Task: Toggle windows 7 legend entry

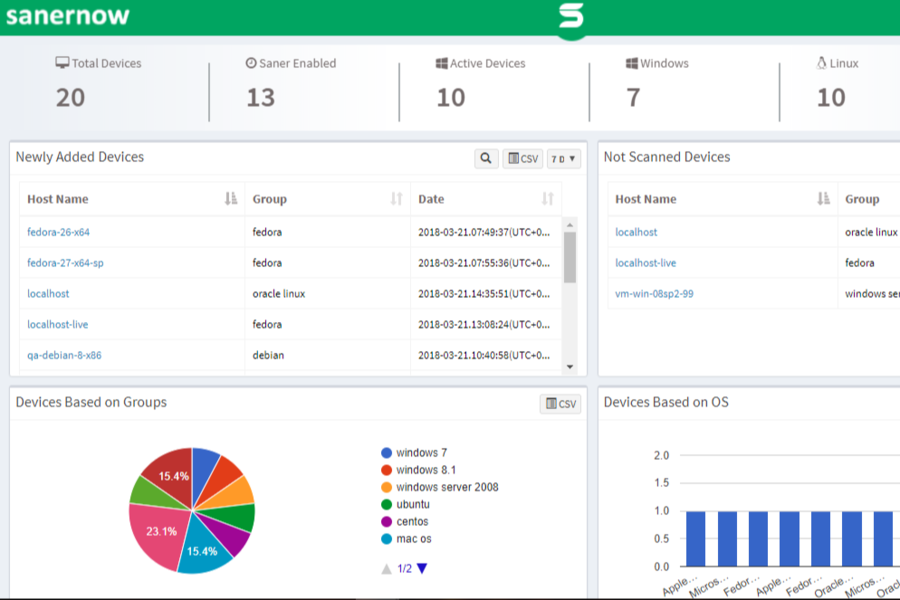Action: click(x=414, y=452)
